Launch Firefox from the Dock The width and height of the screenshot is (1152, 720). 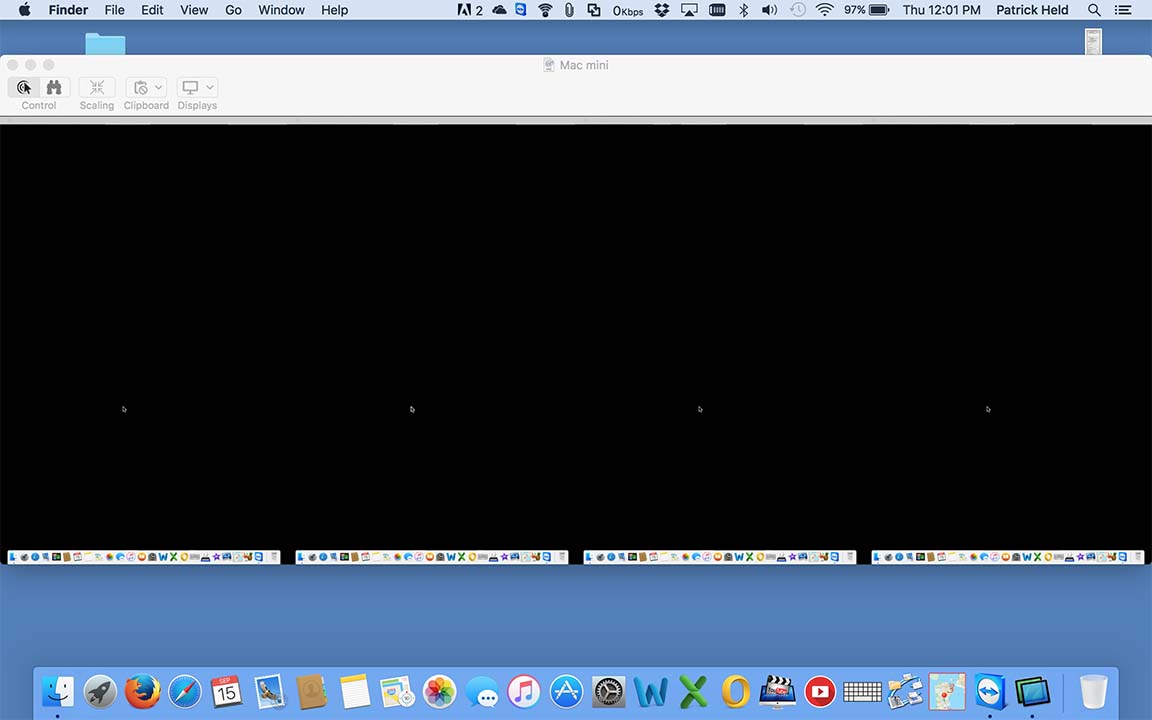coord(143,691)
